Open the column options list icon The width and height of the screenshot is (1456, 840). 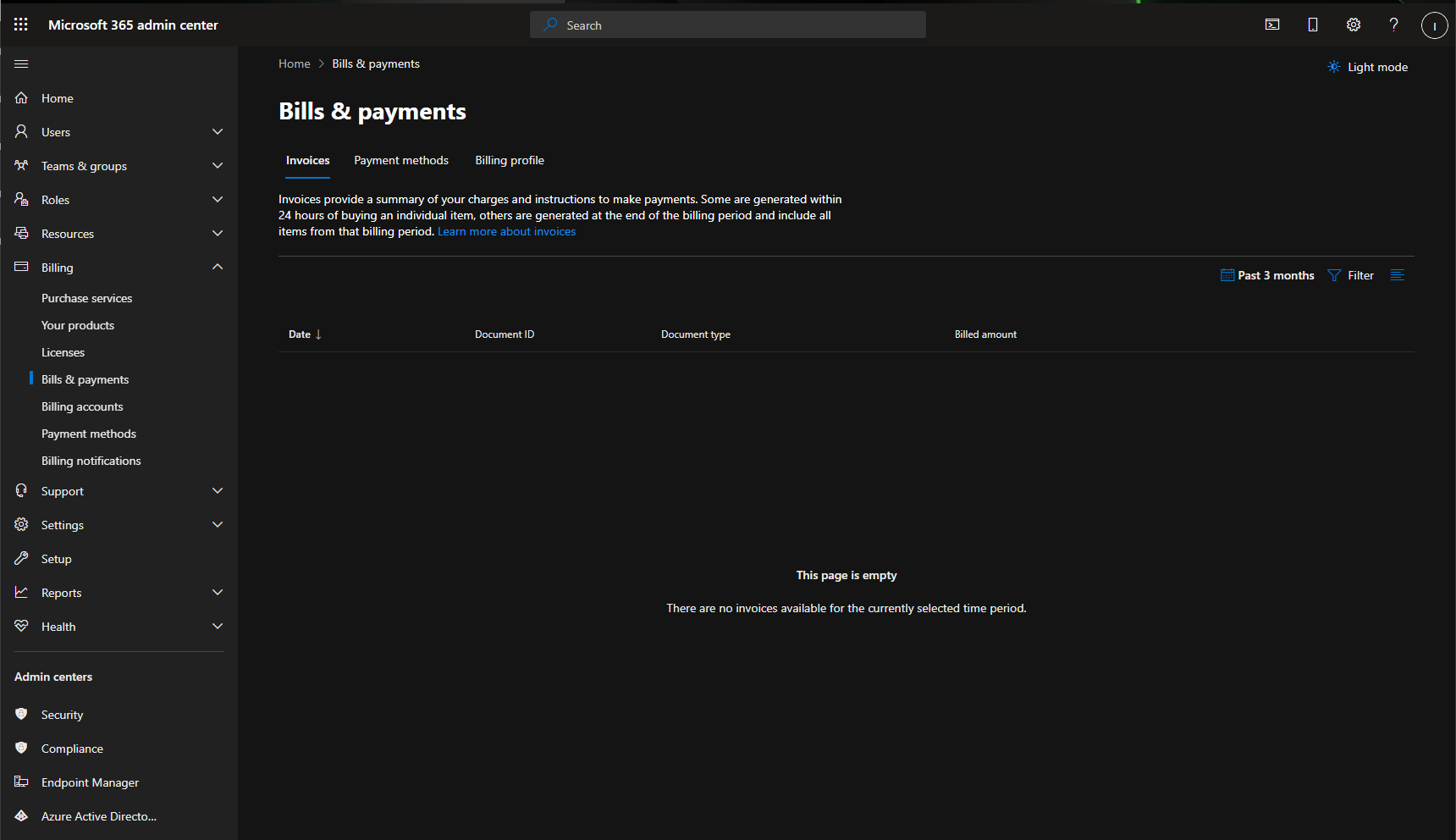[1398, 275]
